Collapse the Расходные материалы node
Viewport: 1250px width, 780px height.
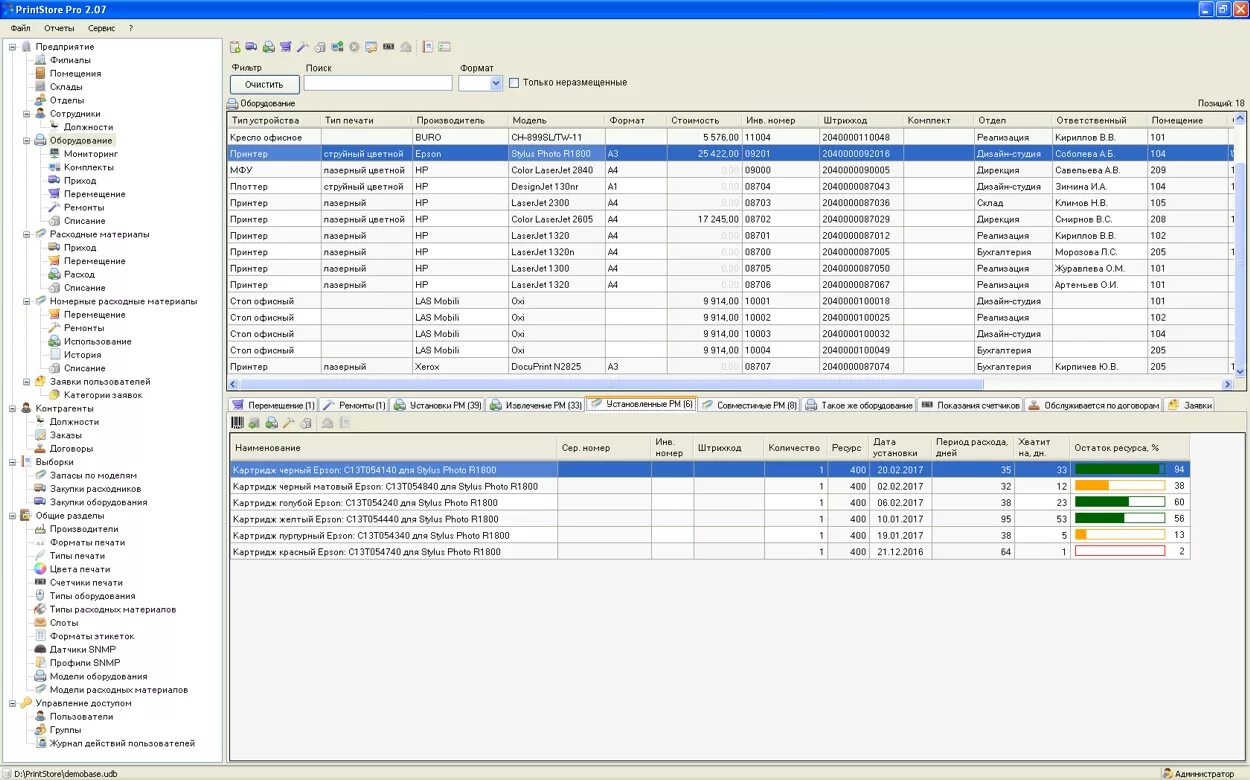click(26, 234)
